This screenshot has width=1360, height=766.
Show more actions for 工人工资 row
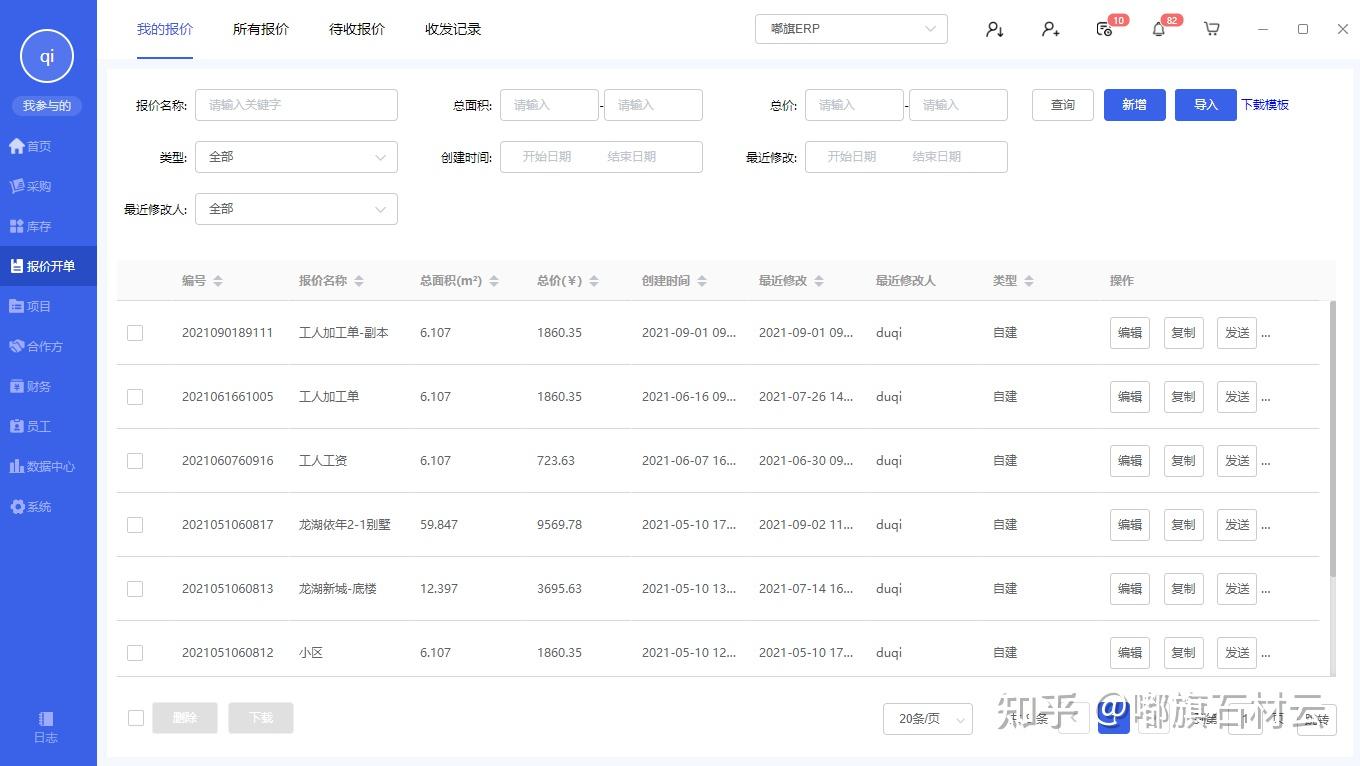(1266, 461)
